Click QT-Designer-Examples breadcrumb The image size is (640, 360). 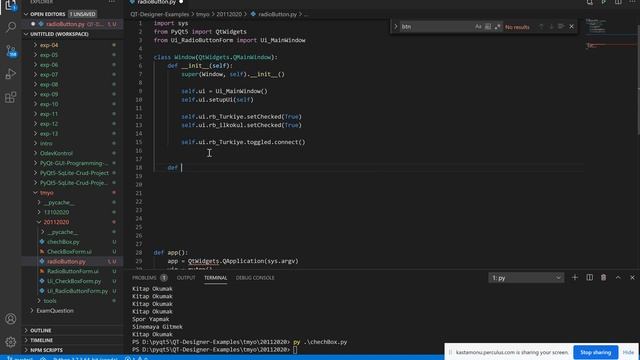point(160,14)
